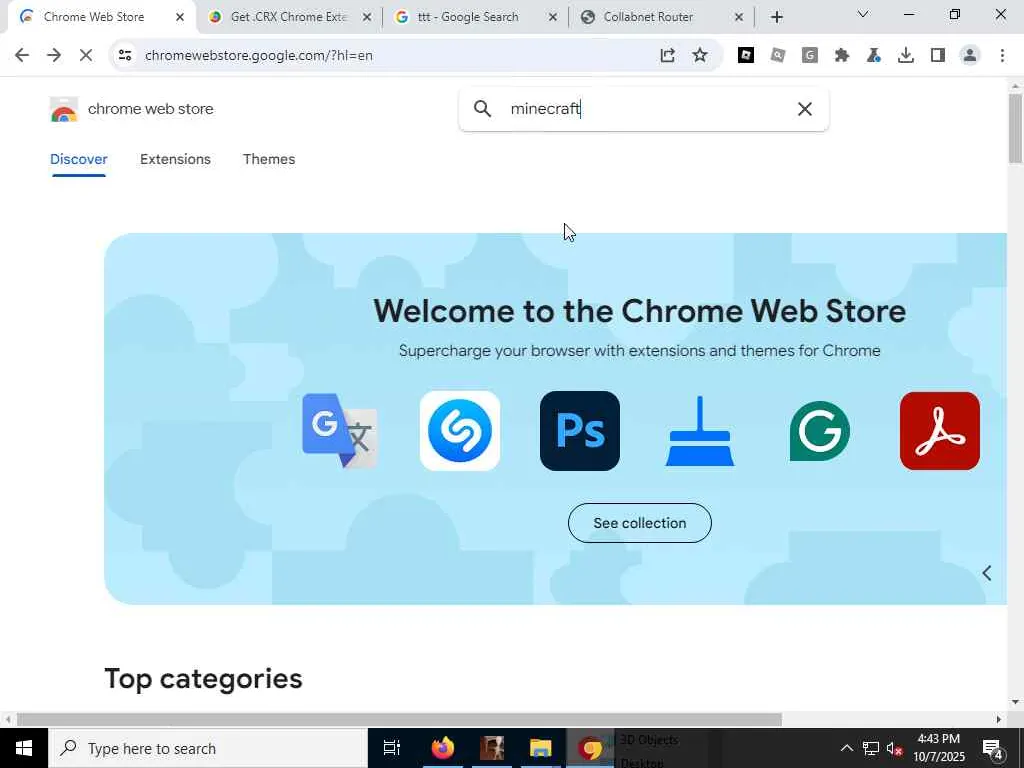Open Task View on the taskbar
Image resolution: width=1024 pixels, height=768 pixels.
(392, 748)
